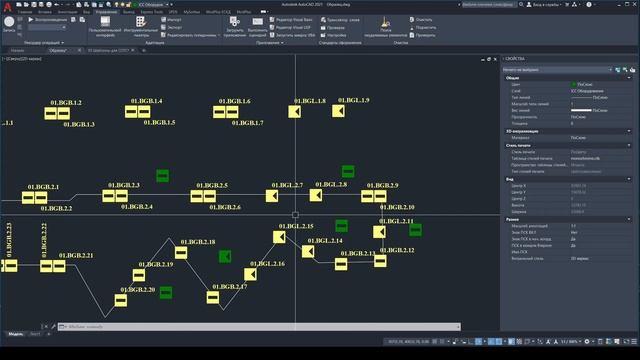
Task: Click Проверить audit command in Очистка panel
Action: (x=422, y=35)
